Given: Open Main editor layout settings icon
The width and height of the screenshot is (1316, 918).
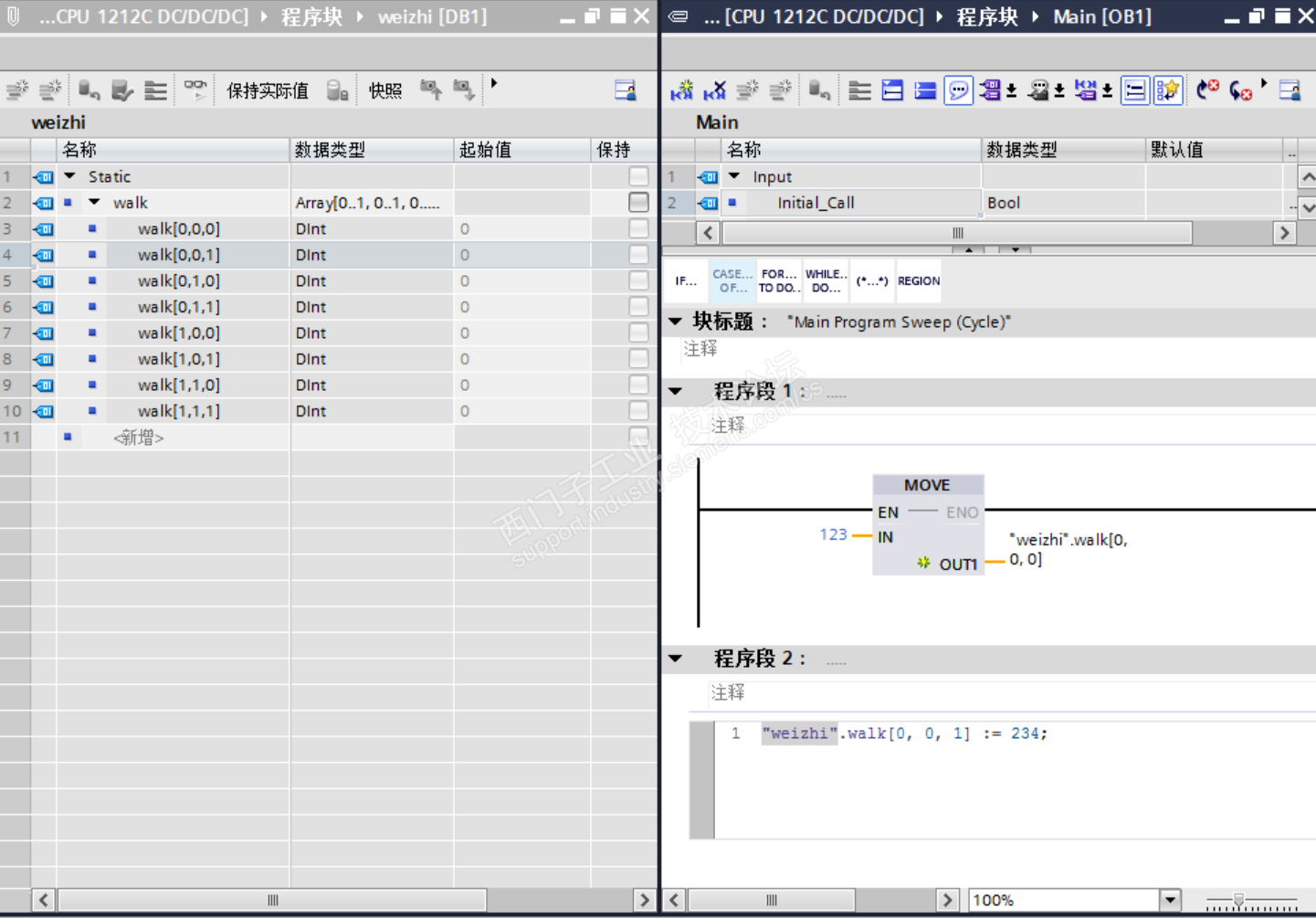Looking at the screenshot, I should (1290, 90).
